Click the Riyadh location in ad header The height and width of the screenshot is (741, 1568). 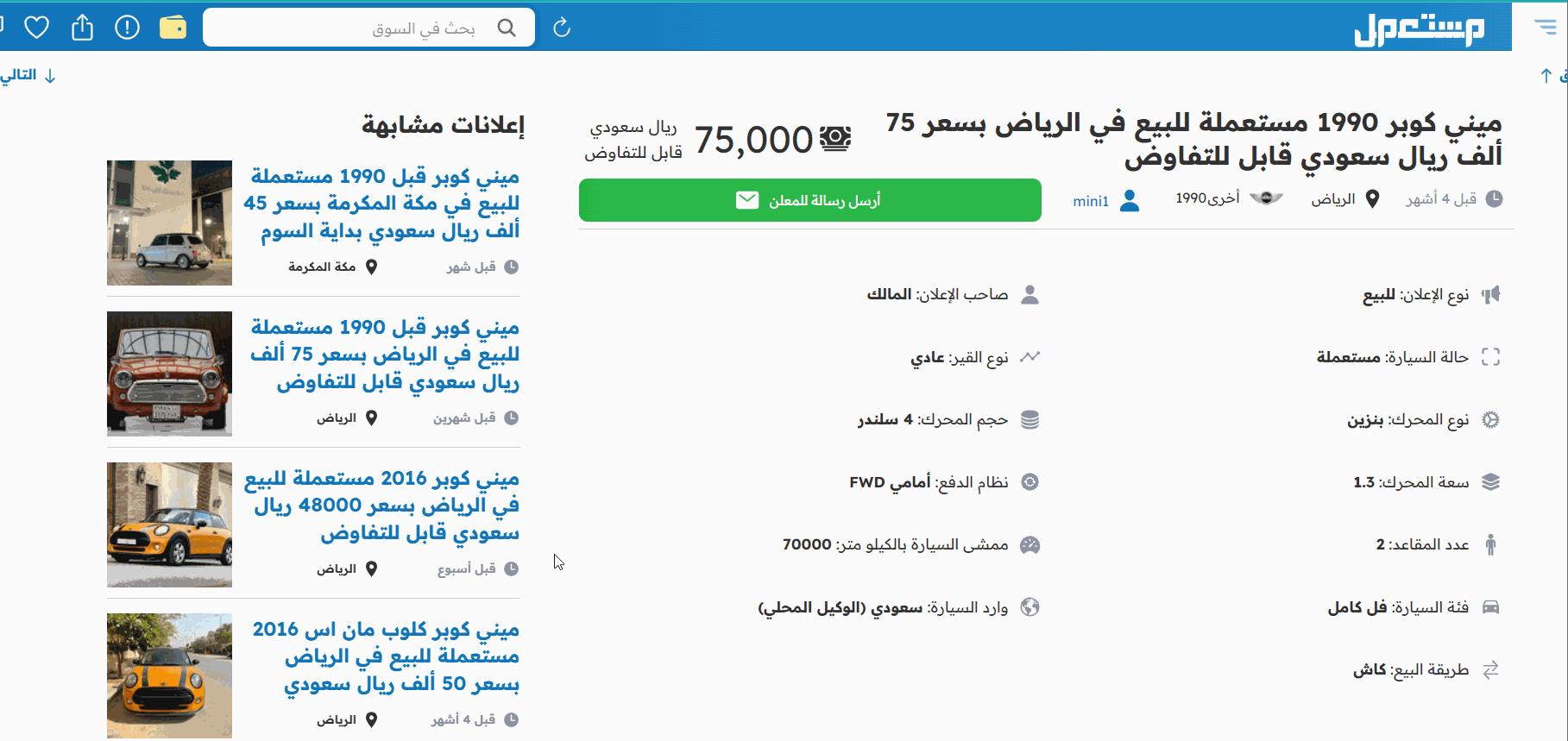click(1334, 199)
